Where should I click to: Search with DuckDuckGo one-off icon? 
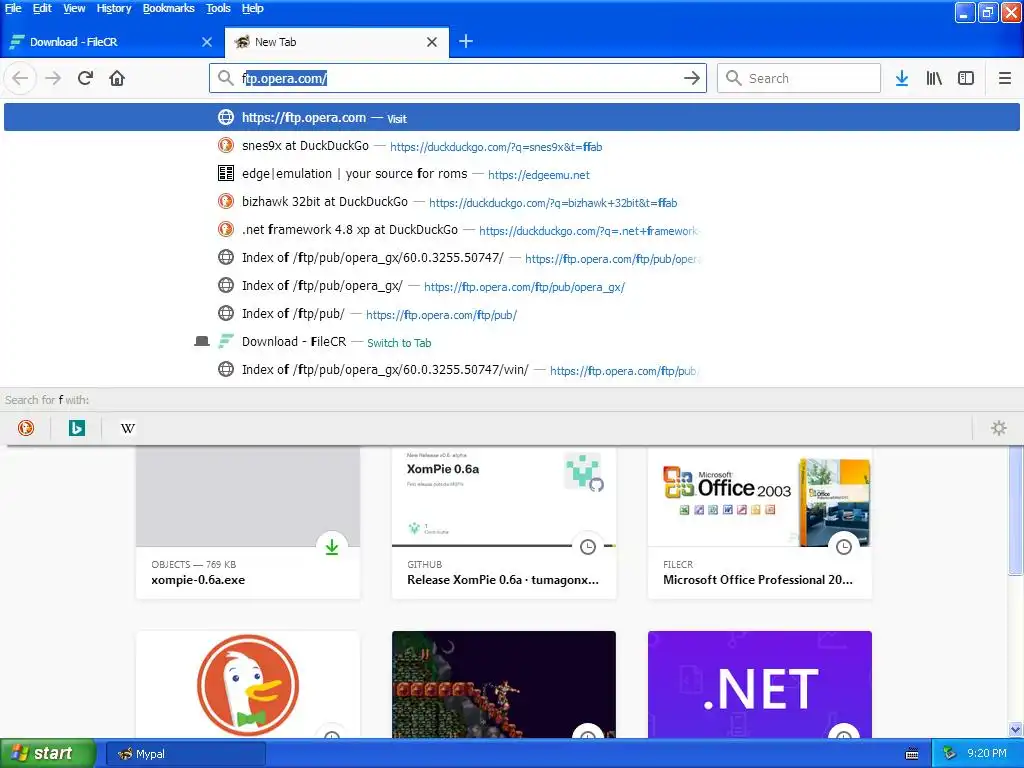(25, 428)
